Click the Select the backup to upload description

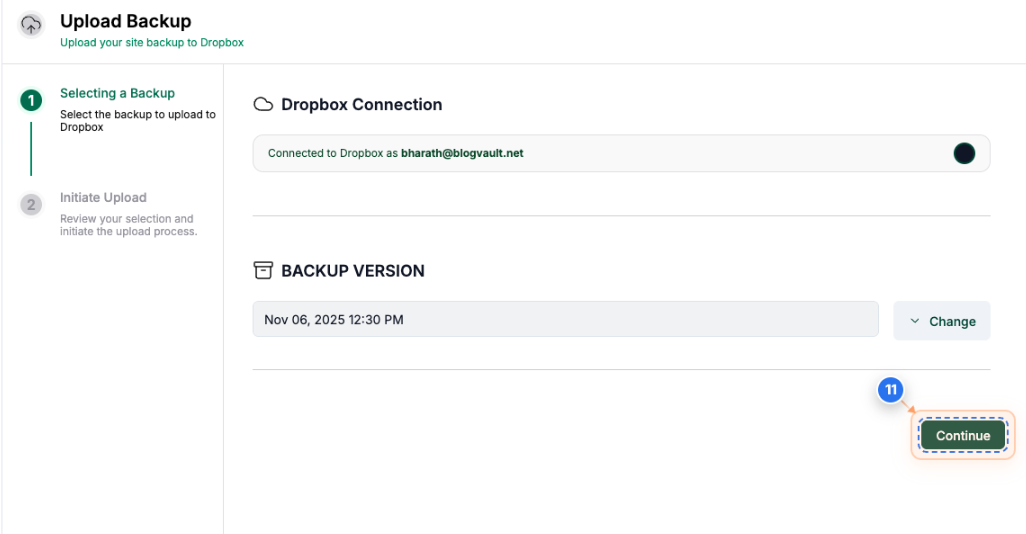pos(138,120)
